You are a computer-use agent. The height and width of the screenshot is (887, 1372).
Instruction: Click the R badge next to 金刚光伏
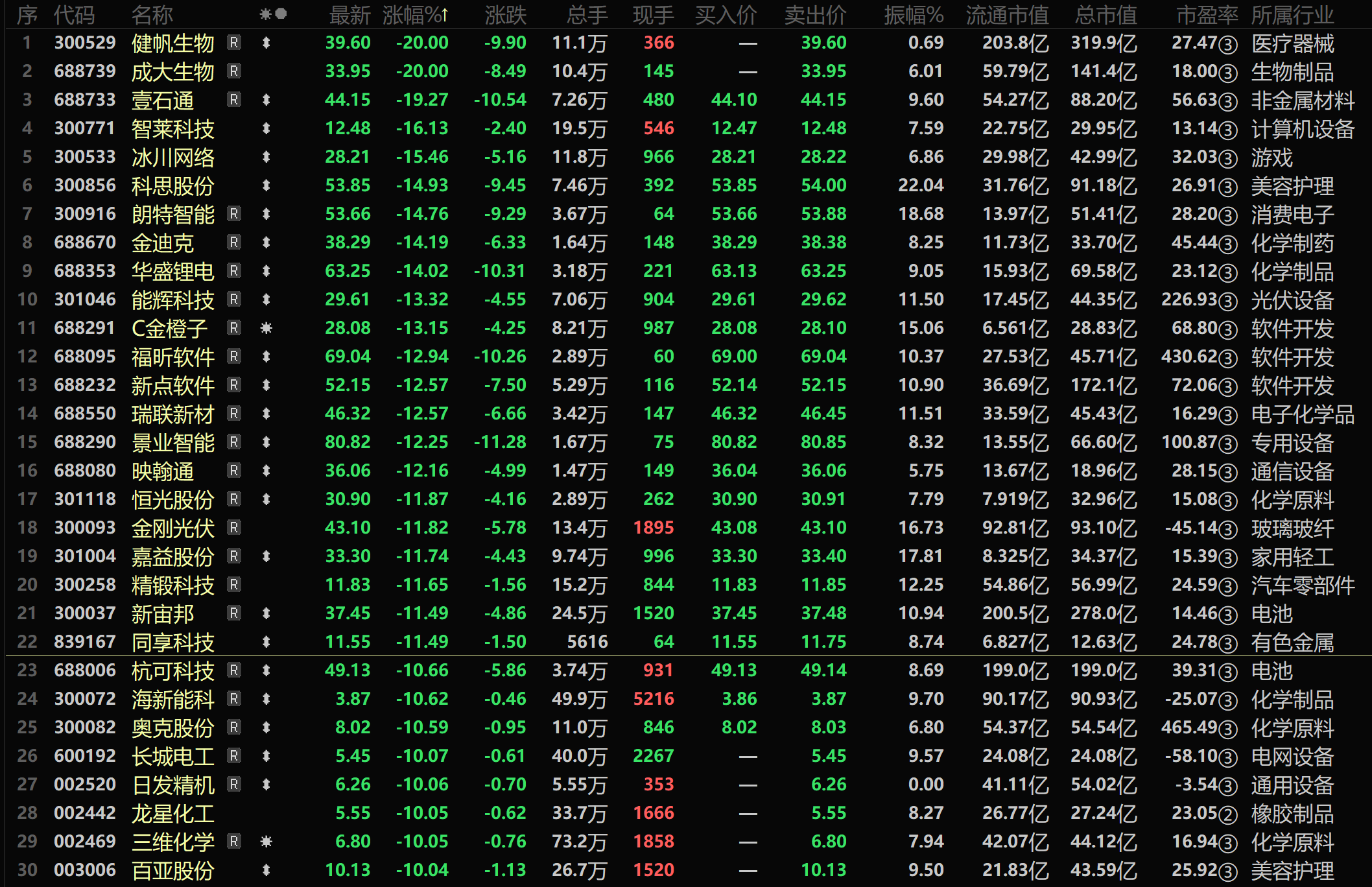234,528
